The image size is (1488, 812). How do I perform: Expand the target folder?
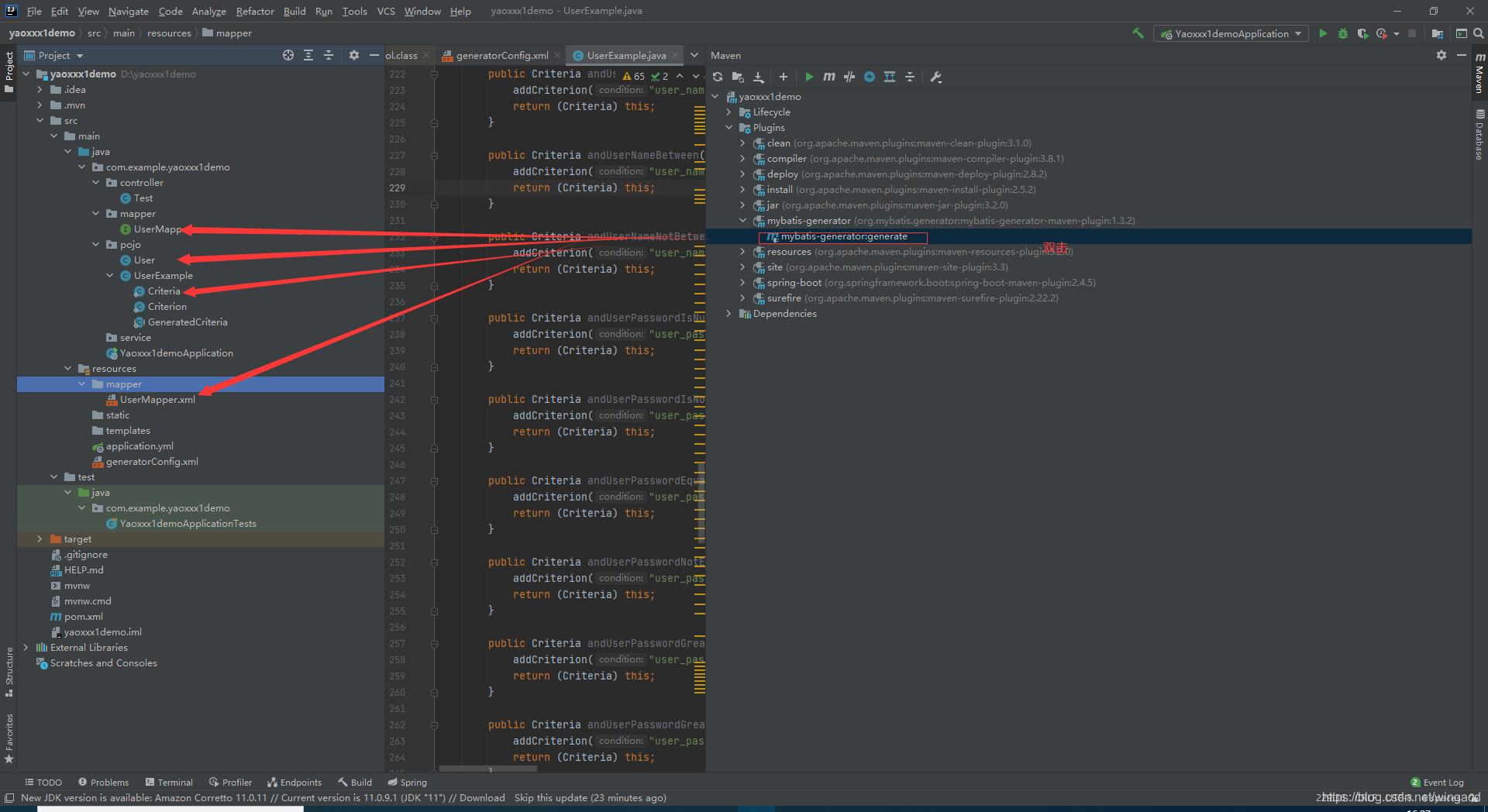40,539
